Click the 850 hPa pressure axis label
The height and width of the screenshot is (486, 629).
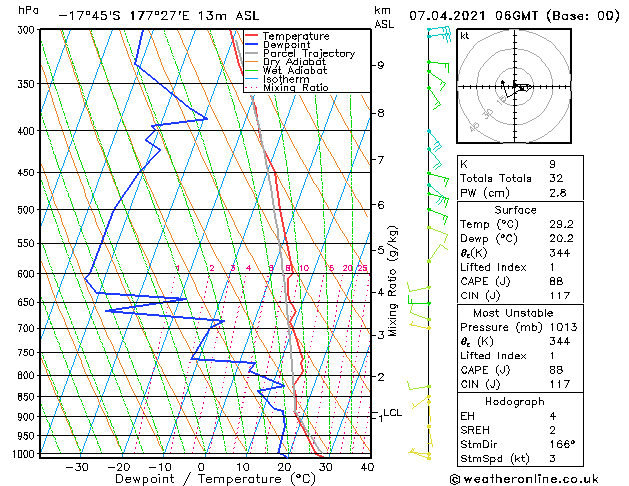tap(28, 396)
